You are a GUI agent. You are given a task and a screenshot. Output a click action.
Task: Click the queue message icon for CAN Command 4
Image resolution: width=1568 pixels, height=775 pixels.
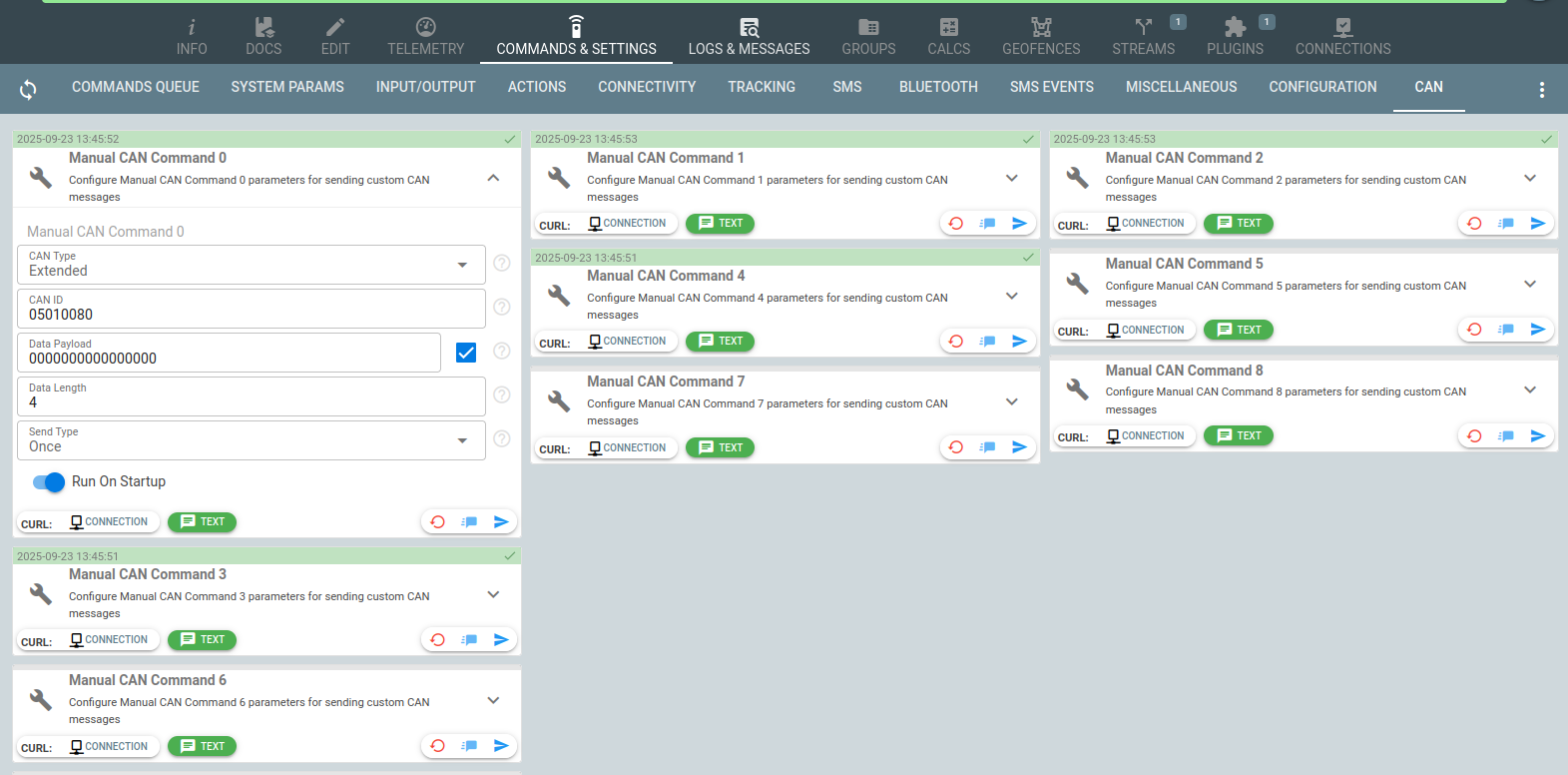click(987, 342)
